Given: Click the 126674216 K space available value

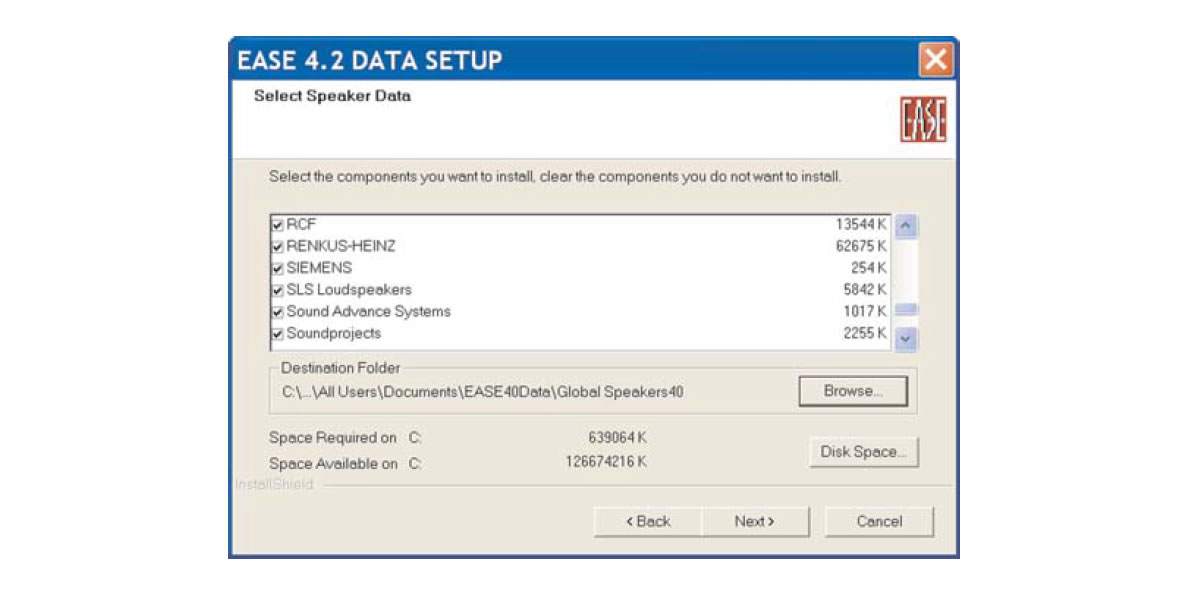Looking at the screenshot, I should 607,462.
